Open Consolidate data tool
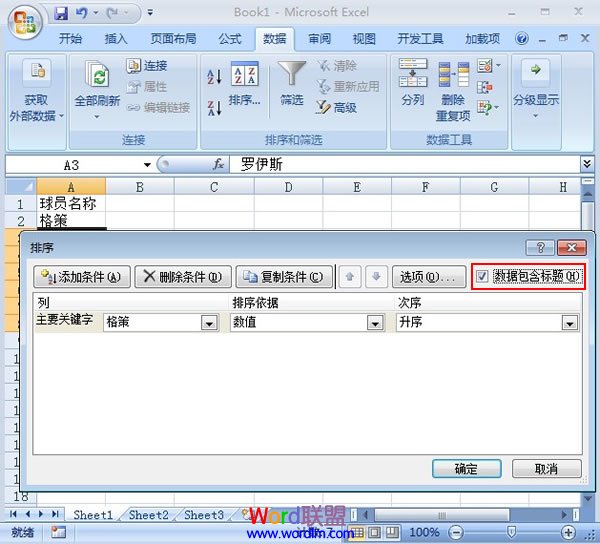 tap(484, 87)
